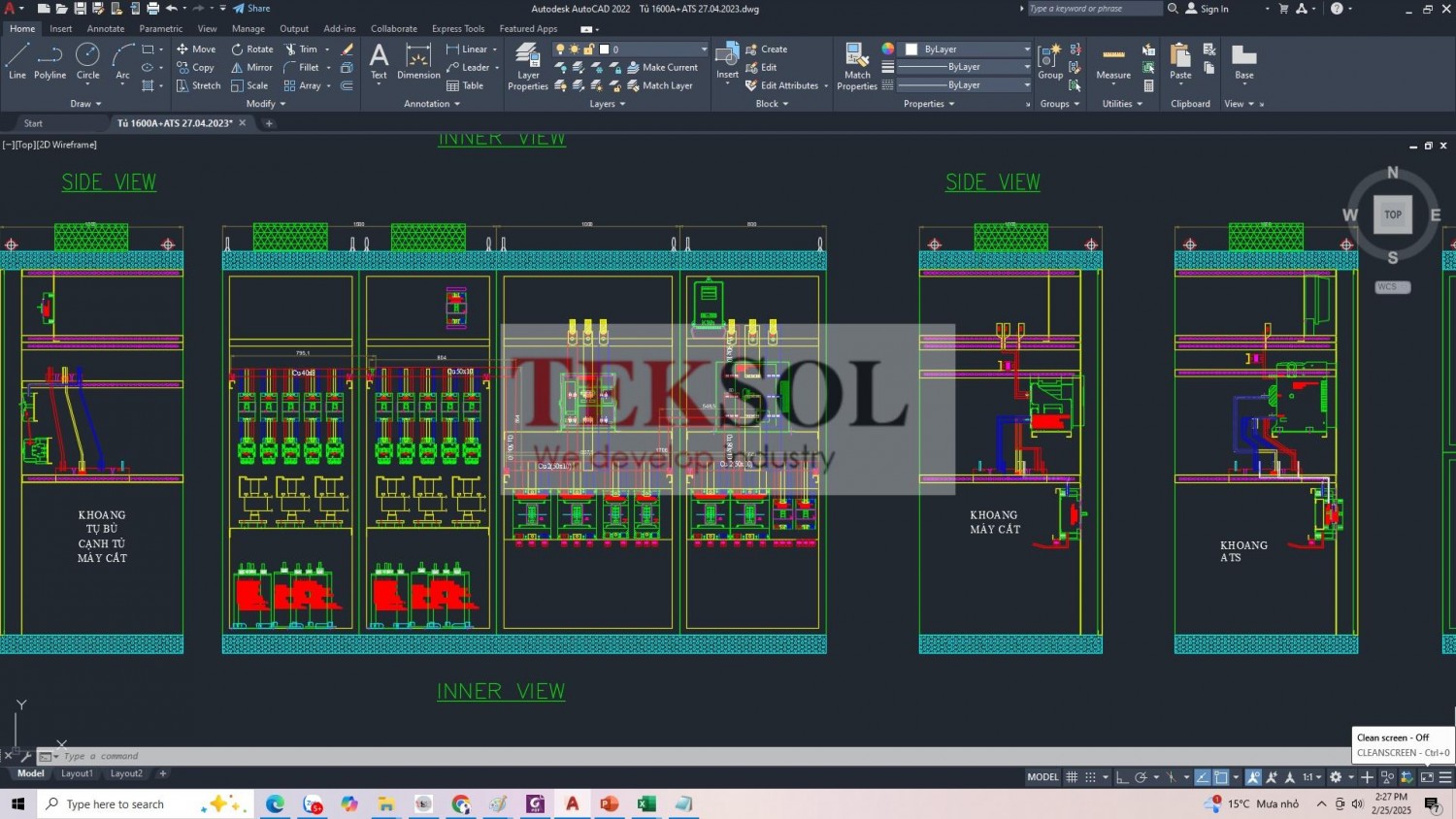Click the Match Layer button
This screenshot has width=1456, height=819.
[x=659, y=85]
